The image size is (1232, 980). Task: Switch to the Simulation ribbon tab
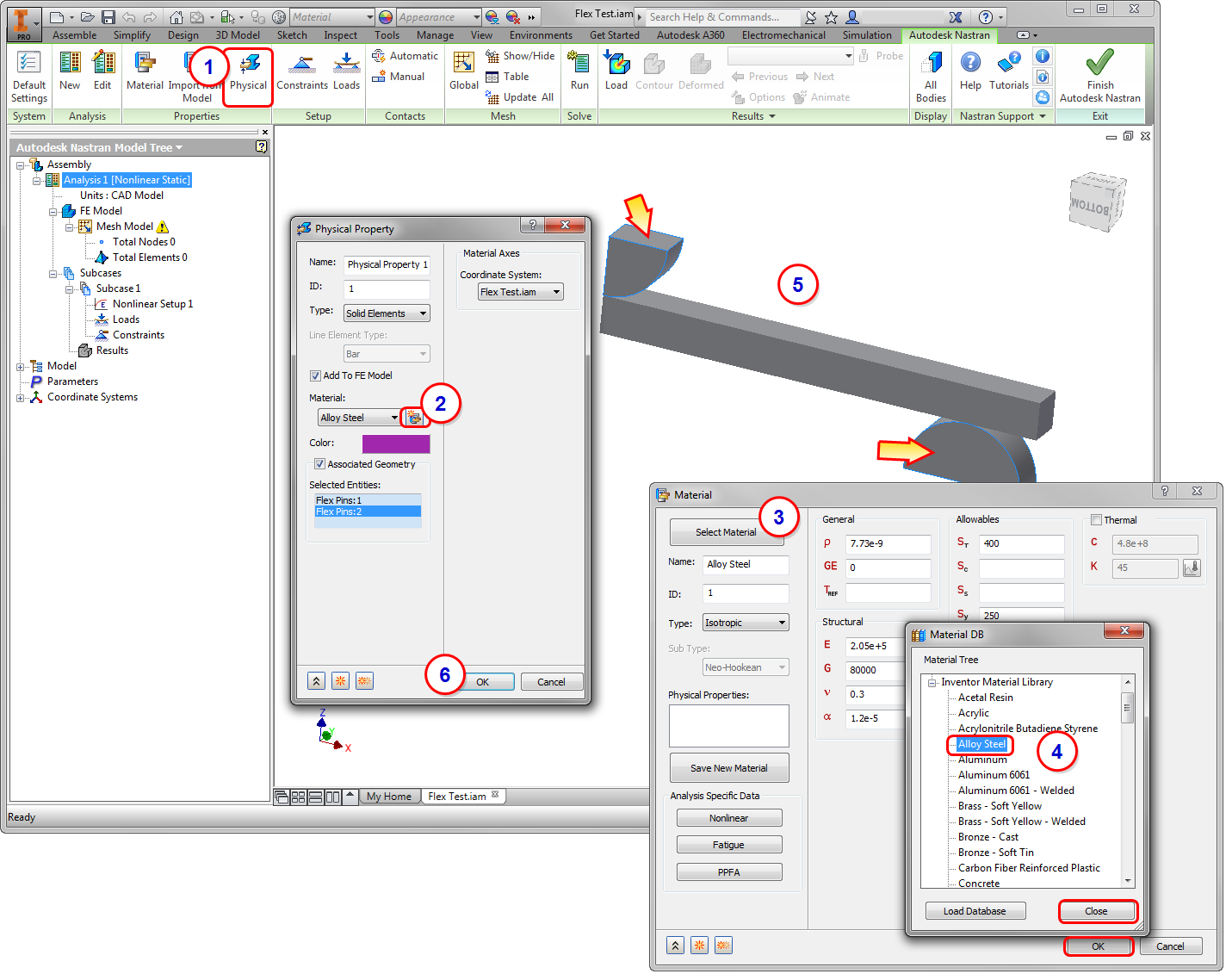(x=867, y=35)
